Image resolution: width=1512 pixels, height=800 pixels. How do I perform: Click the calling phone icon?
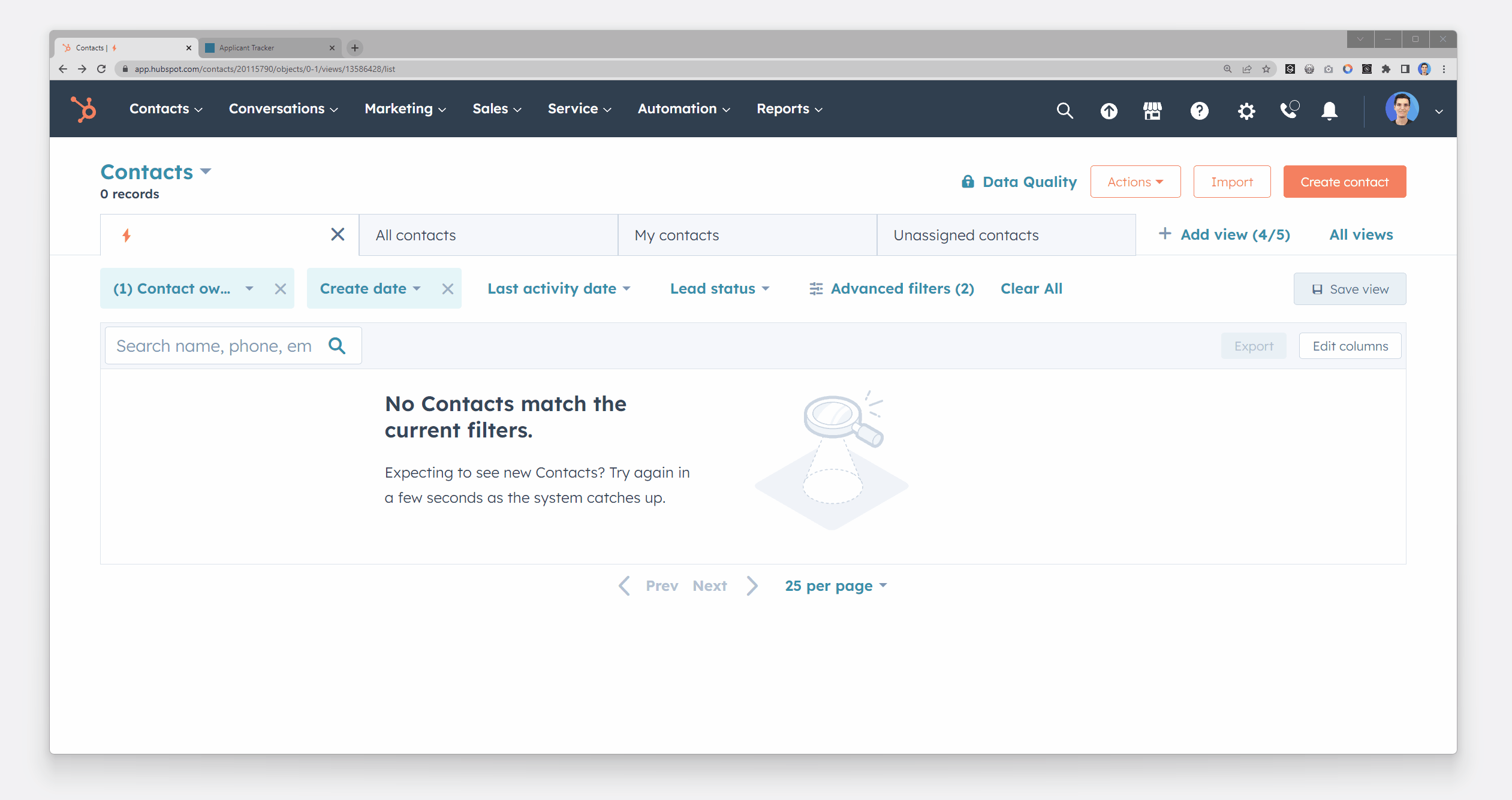tap(1288, 110)
